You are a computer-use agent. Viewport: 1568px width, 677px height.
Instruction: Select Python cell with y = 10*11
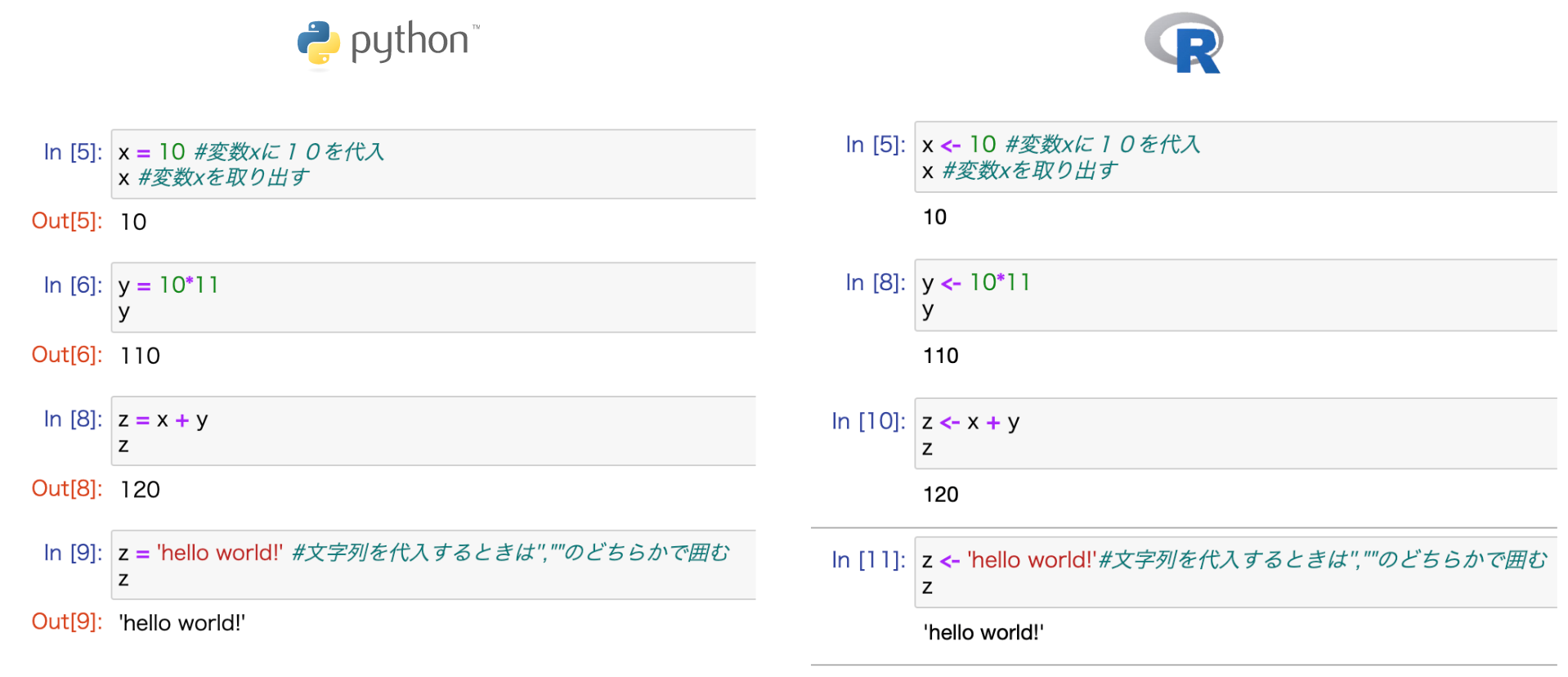pos(433,298)
